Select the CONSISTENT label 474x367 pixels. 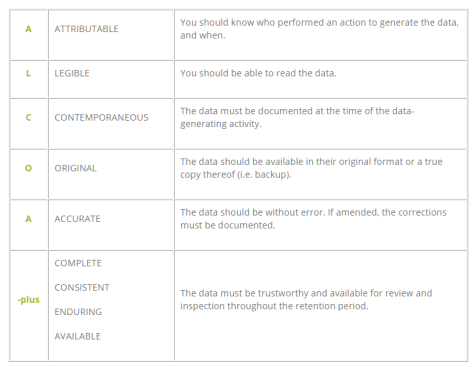[x=82, y=287]
